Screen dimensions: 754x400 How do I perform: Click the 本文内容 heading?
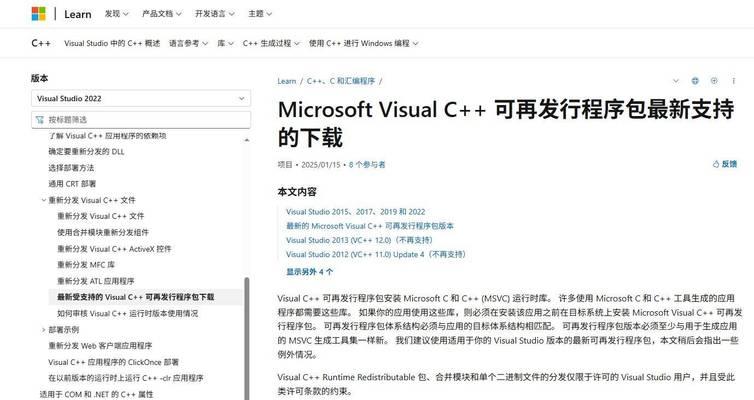297,192
